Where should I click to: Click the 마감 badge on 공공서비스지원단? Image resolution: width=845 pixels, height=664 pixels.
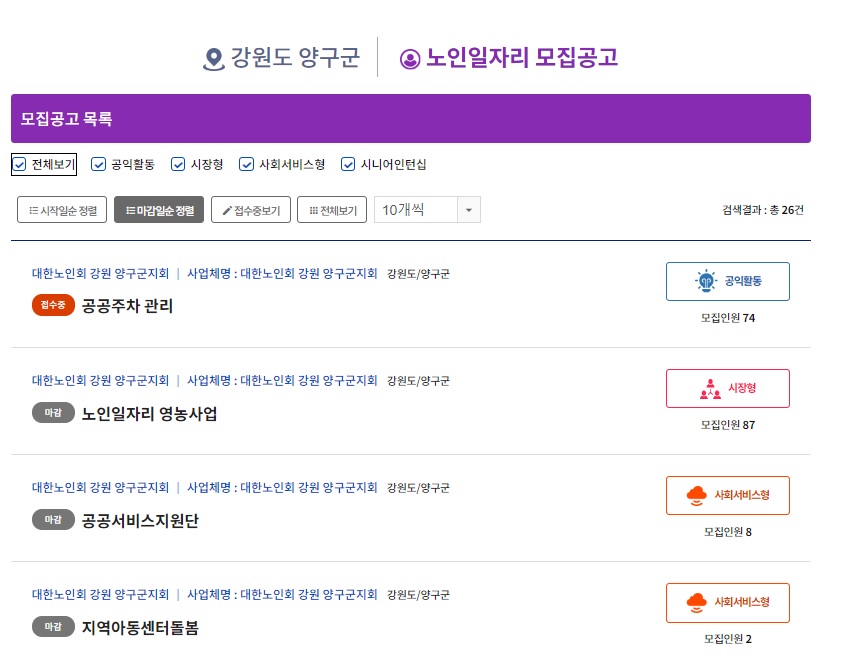[53, 520]
